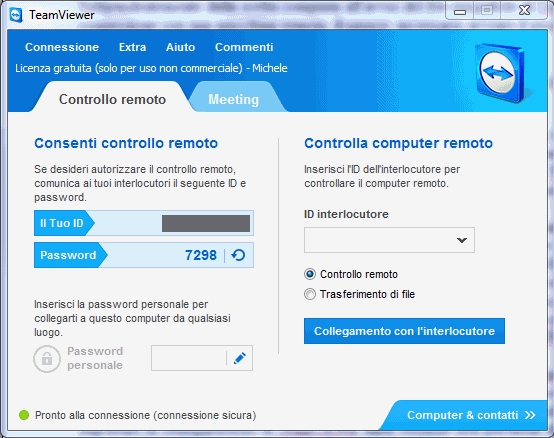Open the Extra menu

coord(132,47)
